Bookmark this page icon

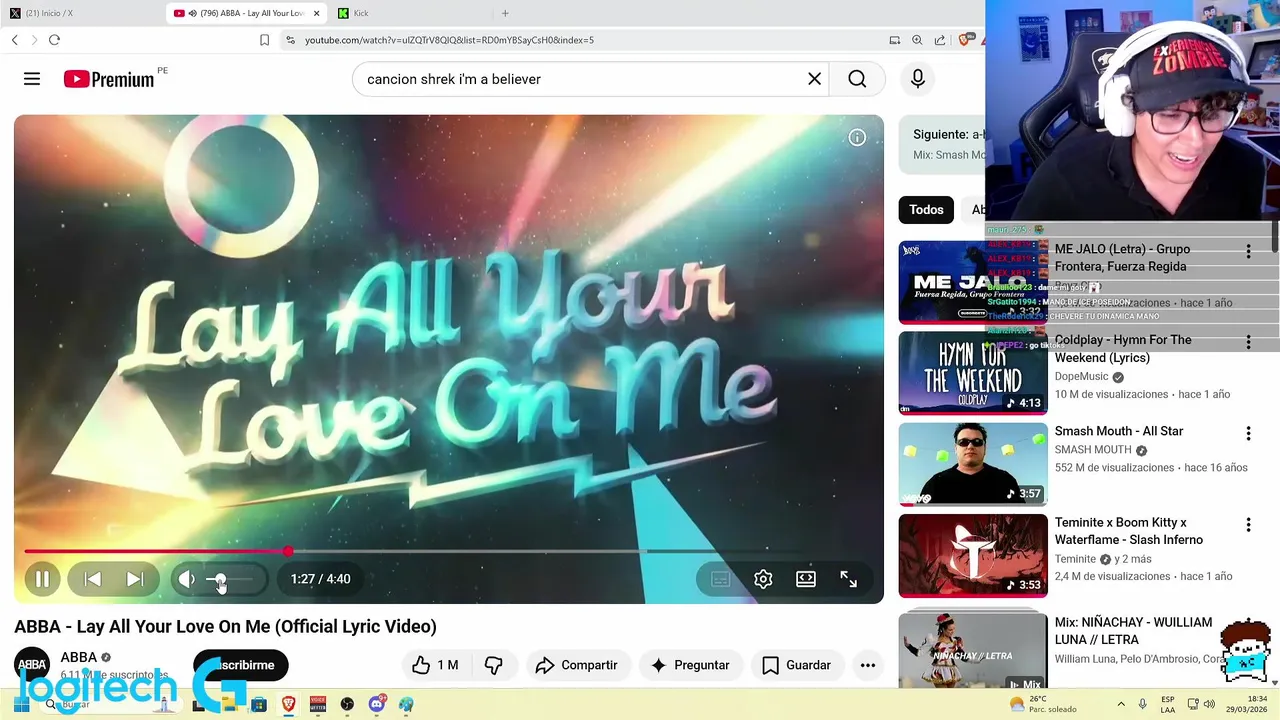264,40
